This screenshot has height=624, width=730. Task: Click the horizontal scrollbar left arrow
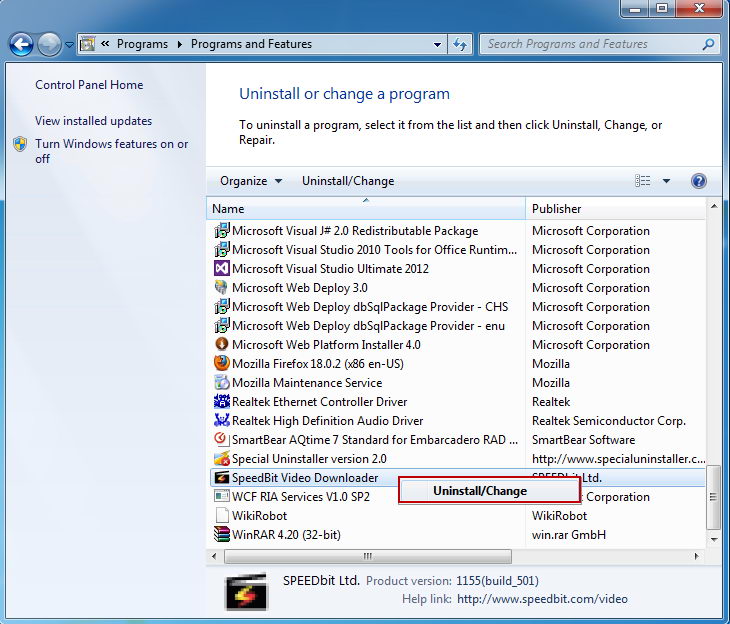214,556
